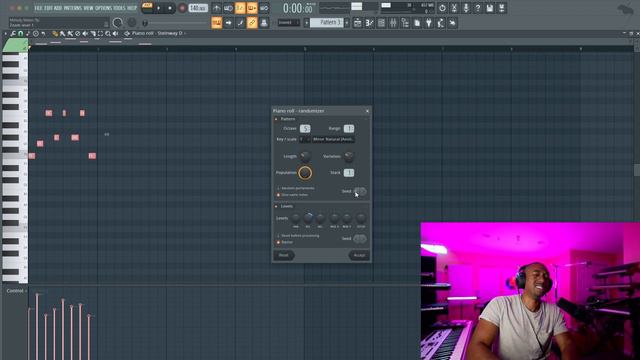The height and width of the screenshot is (360, 640).
Task: Click the piano roll wrench tools icon
Action: click(13, 34)
